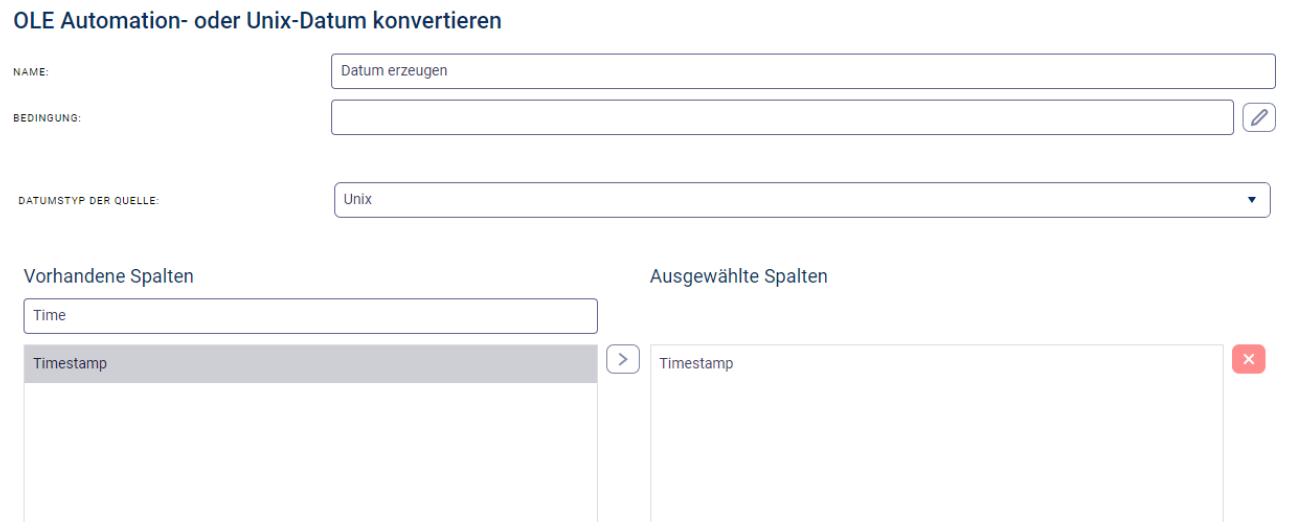Select Timestamp in the Ausgewählte Spalten list
The width and height of the screenshot is (1290, 531).
(x=697, y=364)
